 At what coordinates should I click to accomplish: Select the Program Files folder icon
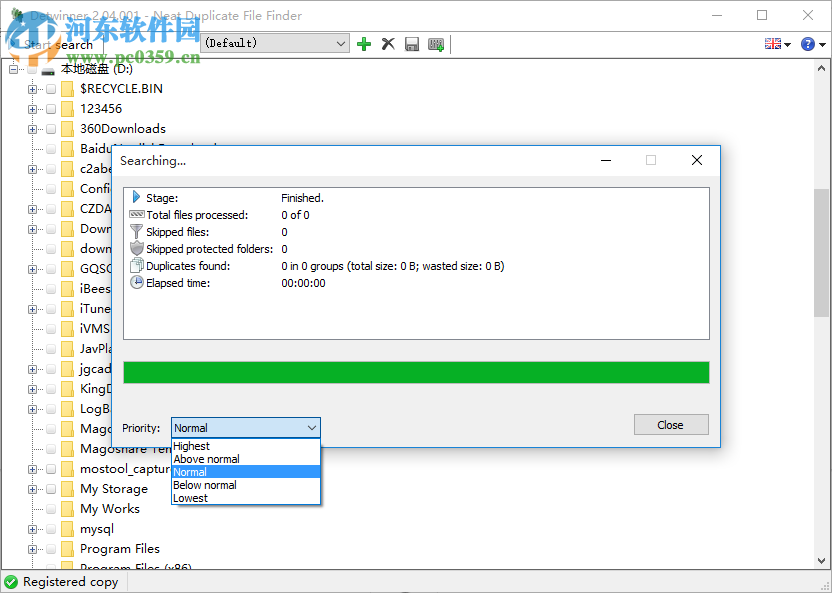click(x=67, y=549)
